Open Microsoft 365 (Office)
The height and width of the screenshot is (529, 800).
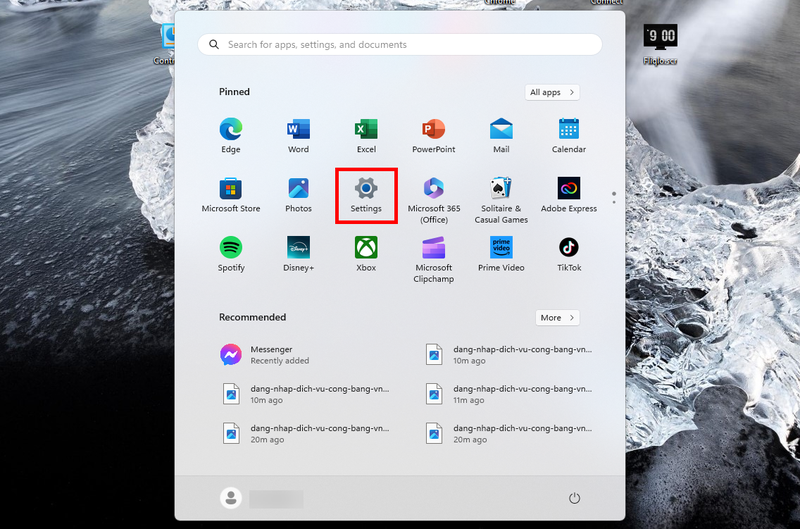click(x=434, y=200)
